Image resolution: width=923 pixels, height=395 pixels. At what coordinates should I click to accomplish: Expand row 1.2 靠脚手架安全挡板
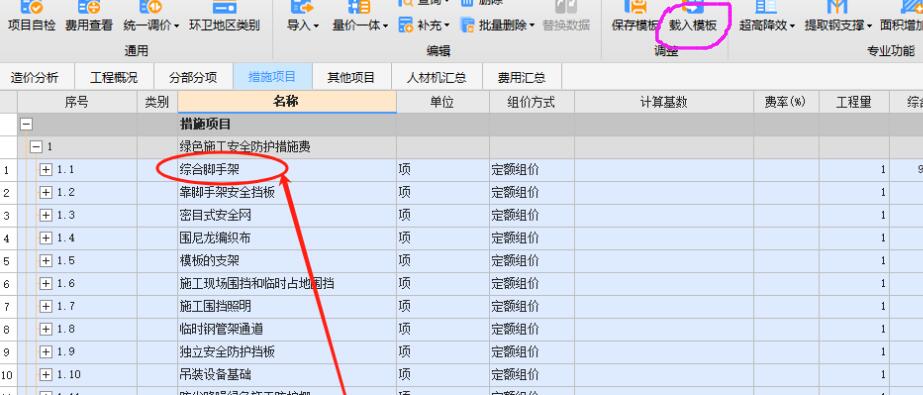pos(46,192)
